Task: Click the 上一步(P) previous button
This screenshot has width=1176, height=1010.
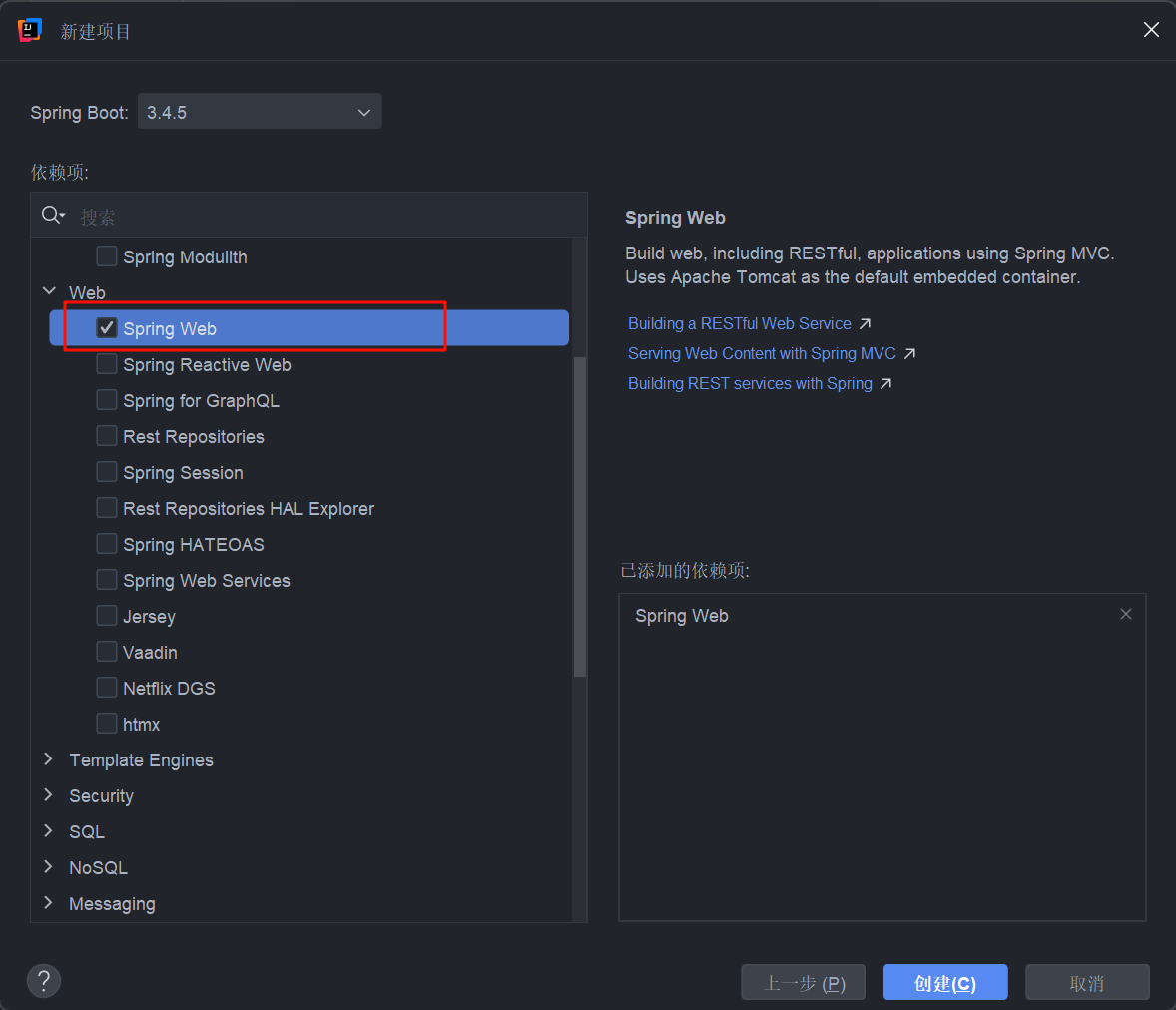Action: pyautogui.click(x=804, y=982)
